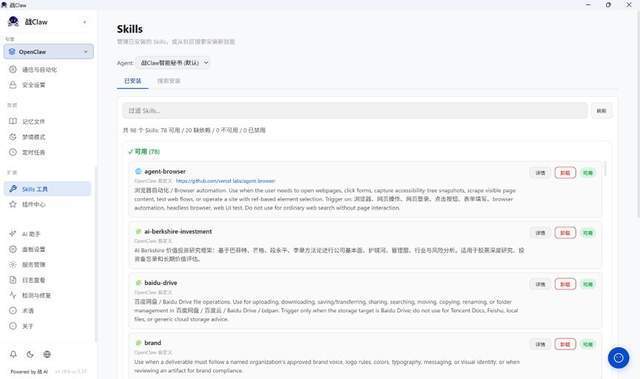640x379 pixels.
Task: Click the agent-browser skill globe icon
Action: click(x=138, y=171)
